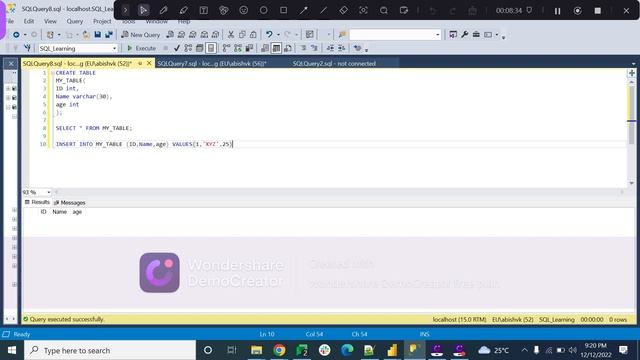Click the Results to Grid icon

(x=276, y=48)
